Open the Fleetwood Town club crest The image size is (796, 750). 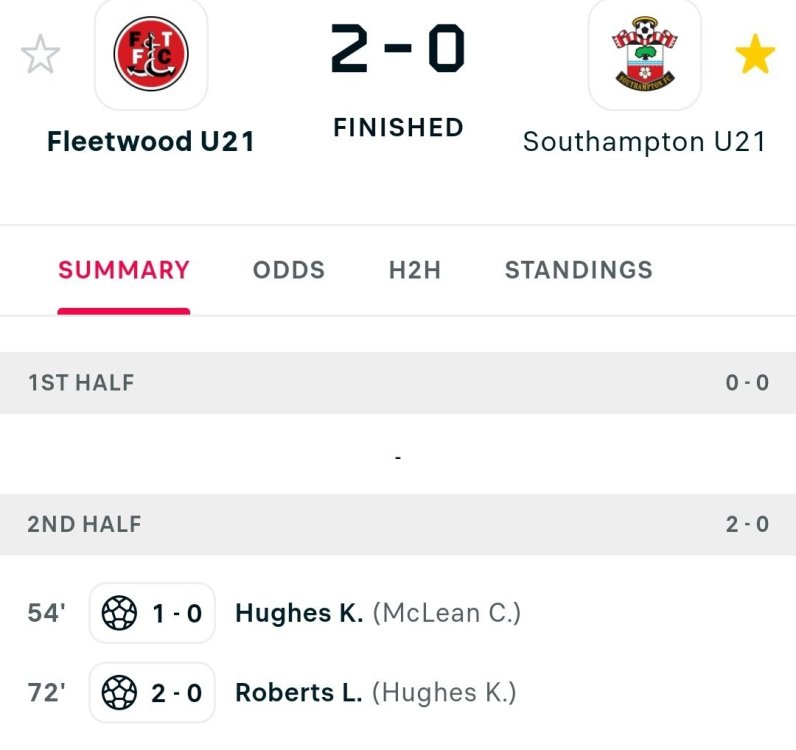click(151, 55)
